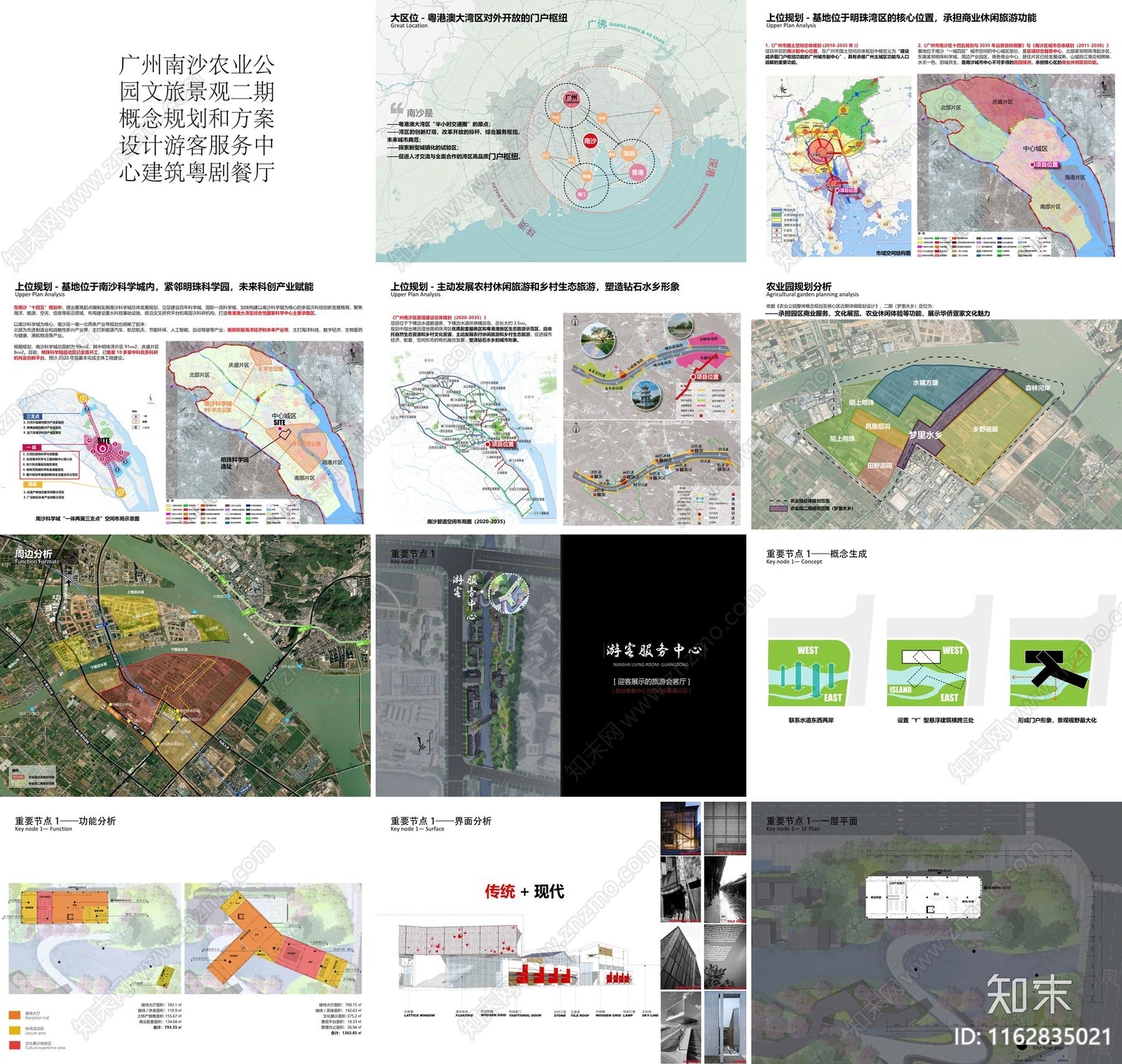Click the 中心城区 label on the upper plan map
Image resolution: width=1122 pixels, height=1064 pixels.
[1035, 148]
